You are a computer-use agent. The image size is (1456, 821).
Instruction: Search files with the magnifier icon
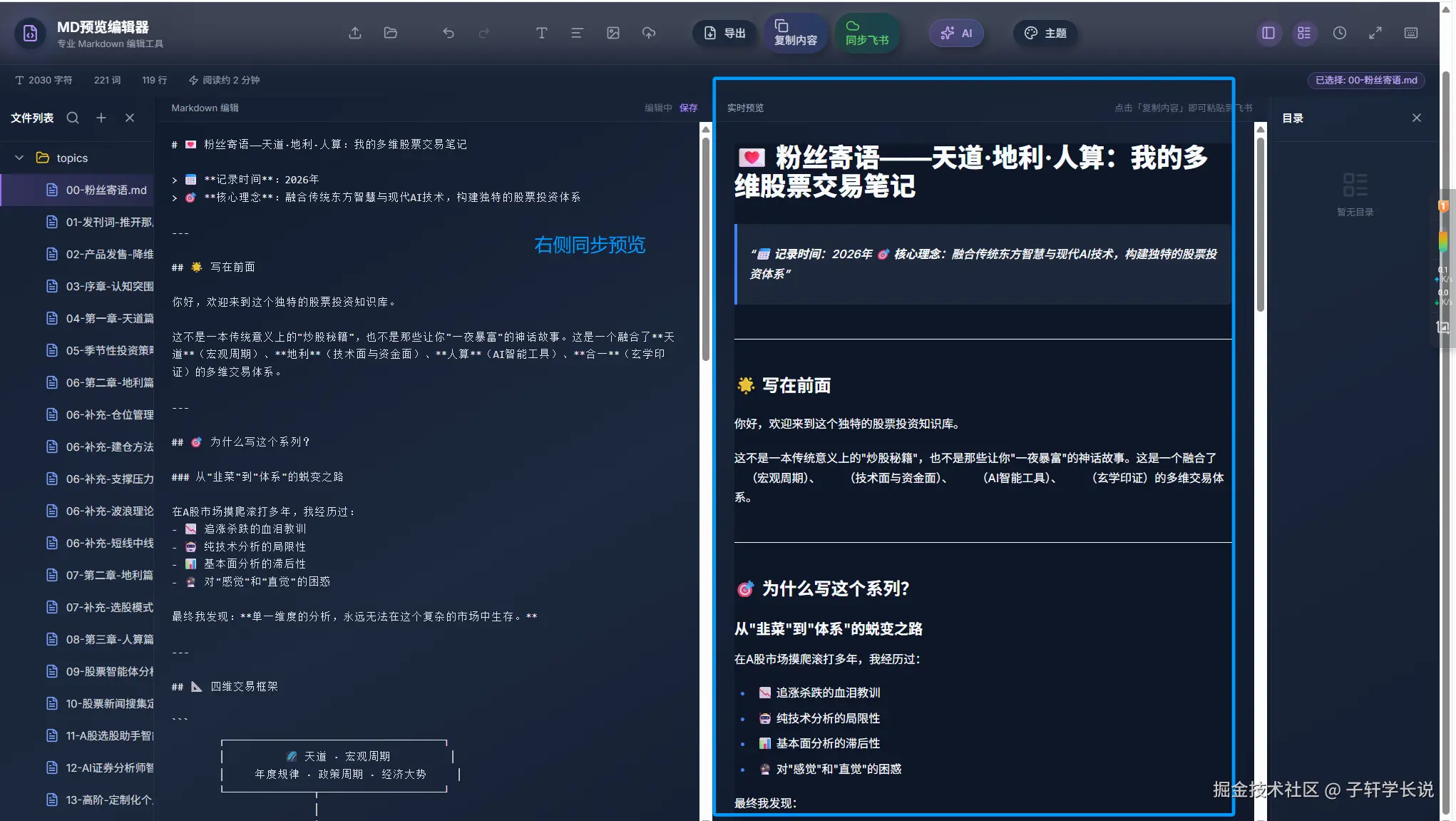click(73, 118)
